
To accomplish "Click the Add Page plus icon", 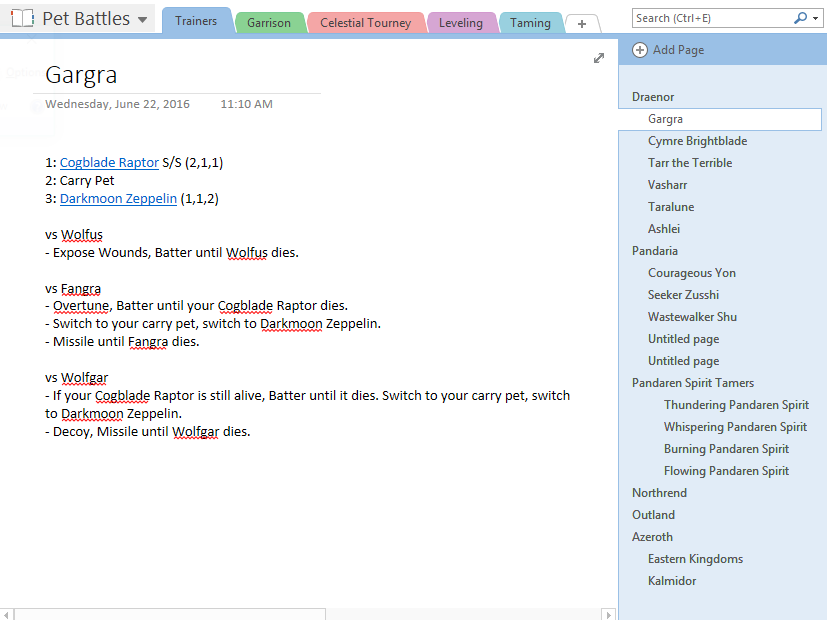I will pos(640,50).
